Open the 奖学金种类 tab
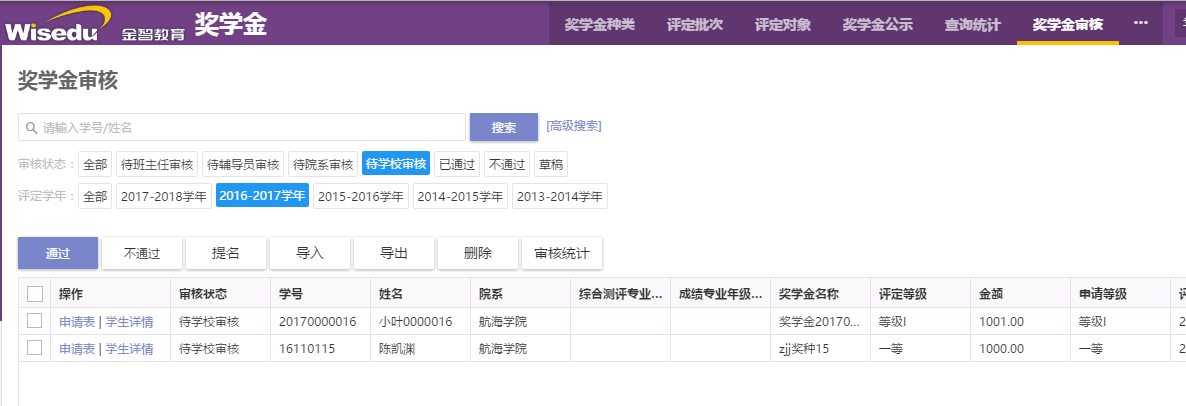This screenshot has width=1186, height=406. [600, 24]
